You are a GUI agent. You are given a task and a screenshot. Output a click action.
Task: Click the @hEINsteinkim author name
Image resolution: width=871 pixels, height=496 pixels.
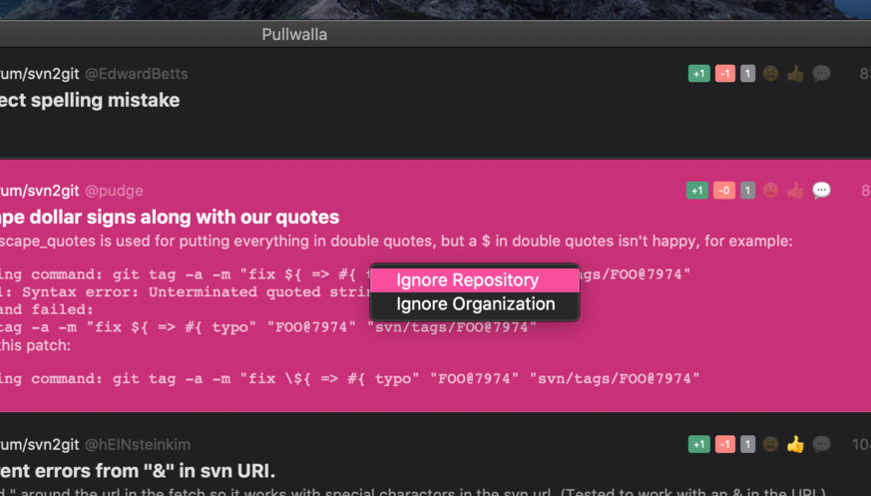[137, 444]
